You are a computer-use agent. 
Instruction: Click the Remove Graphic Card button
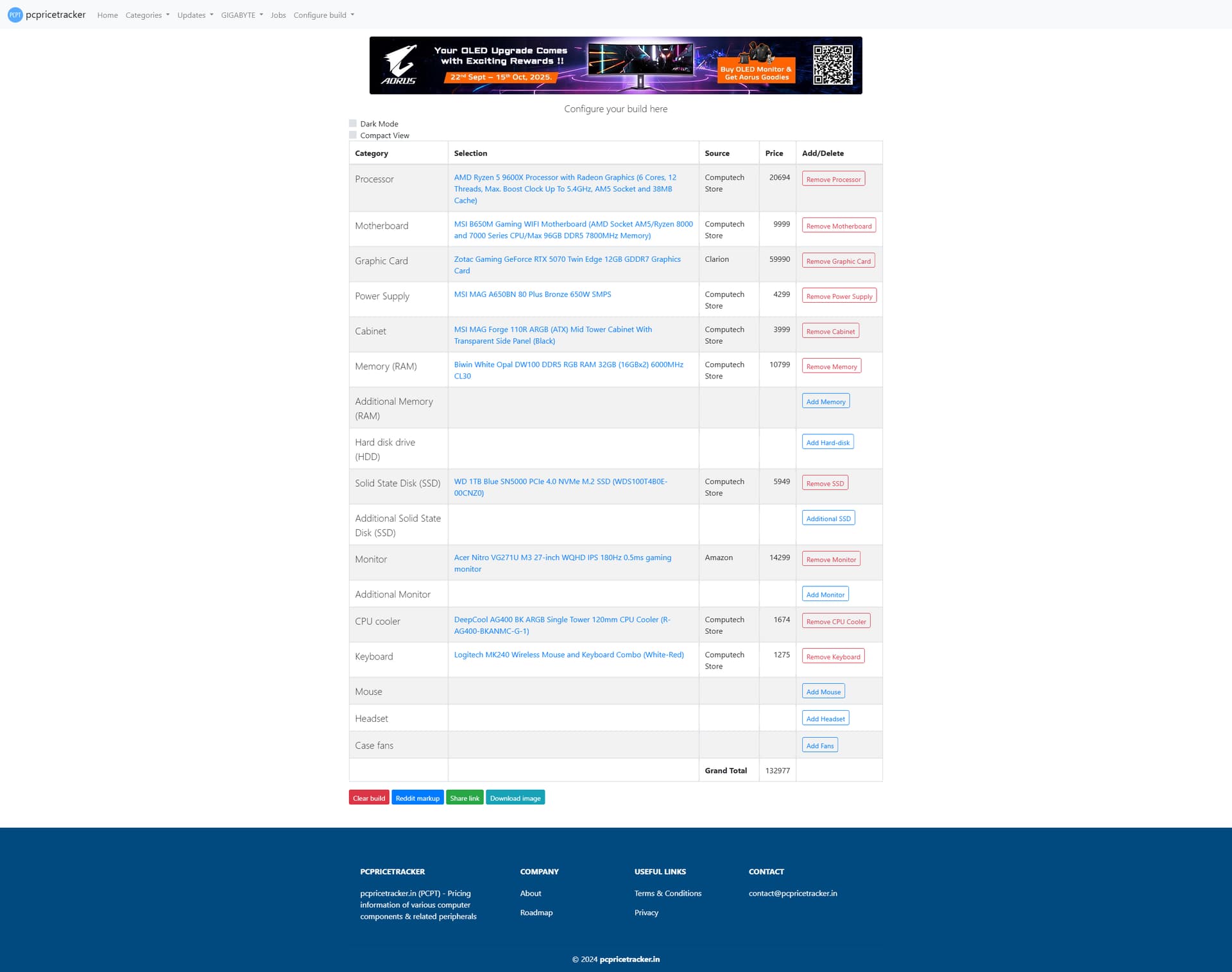838,261
